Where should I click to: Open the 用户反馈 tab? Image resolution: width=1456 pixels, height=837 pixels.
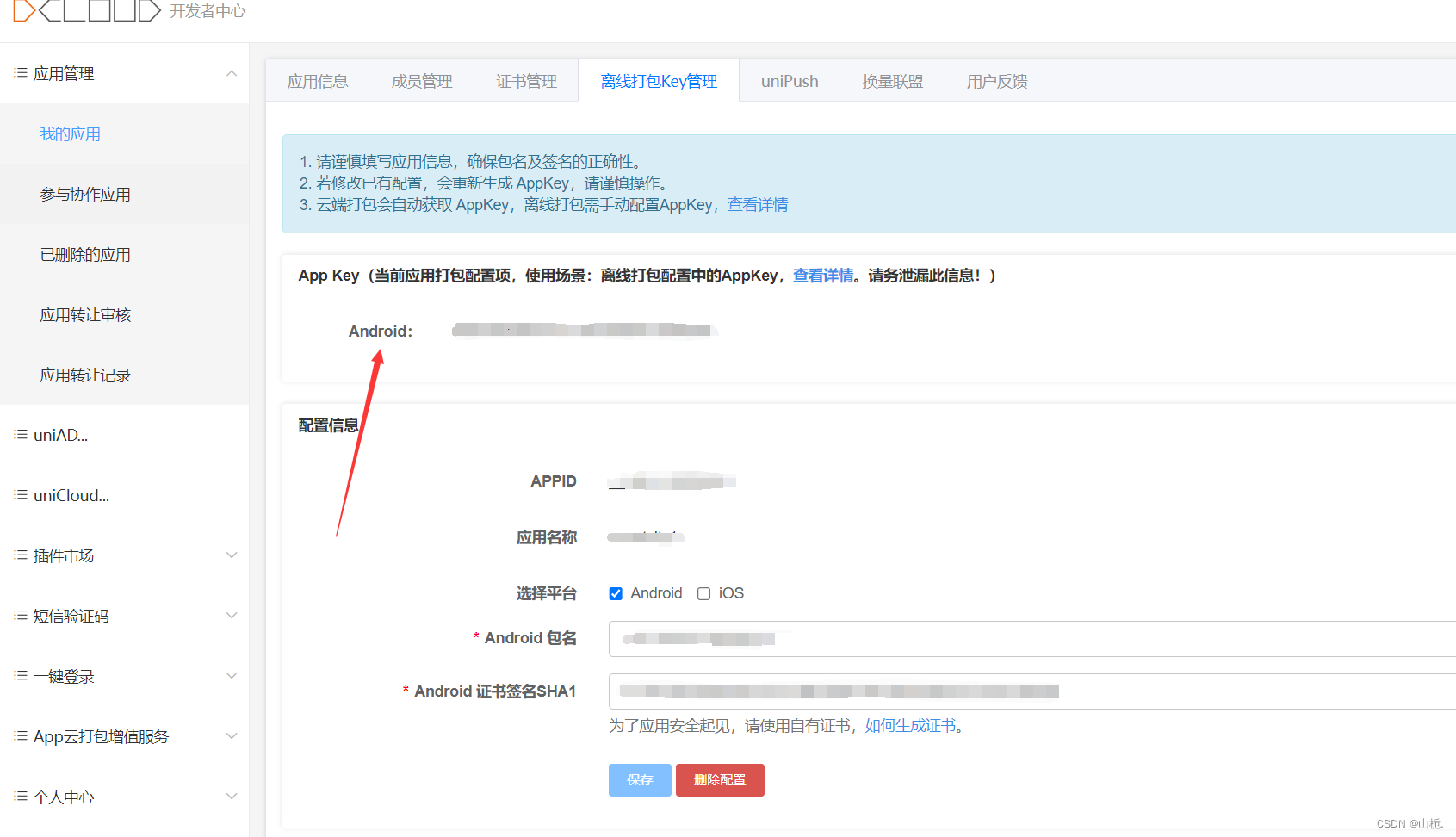pyautogui.click(x=997, y=81)
